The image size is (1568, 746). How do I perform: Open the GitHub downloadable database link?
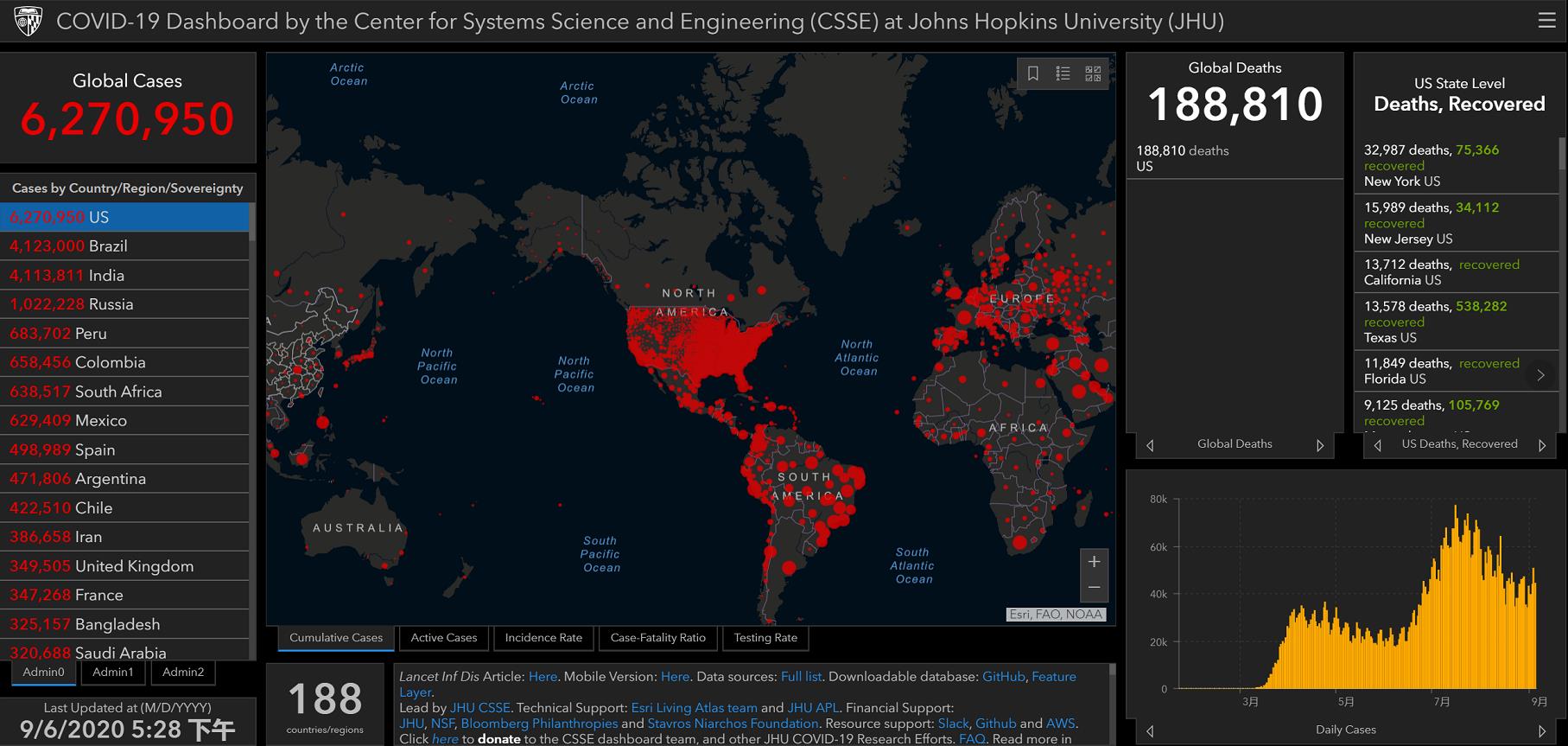click(1004, 677)
